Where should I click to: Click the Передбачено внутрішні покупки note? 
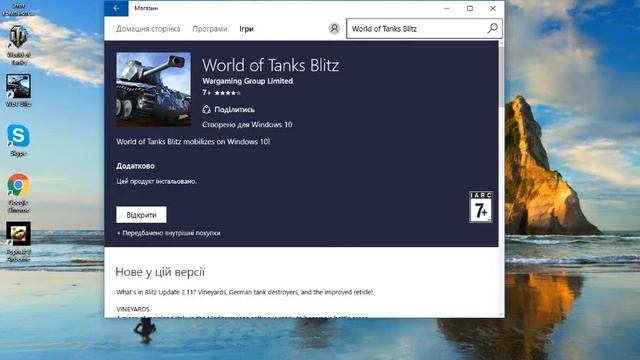click(x=169, y=233)
